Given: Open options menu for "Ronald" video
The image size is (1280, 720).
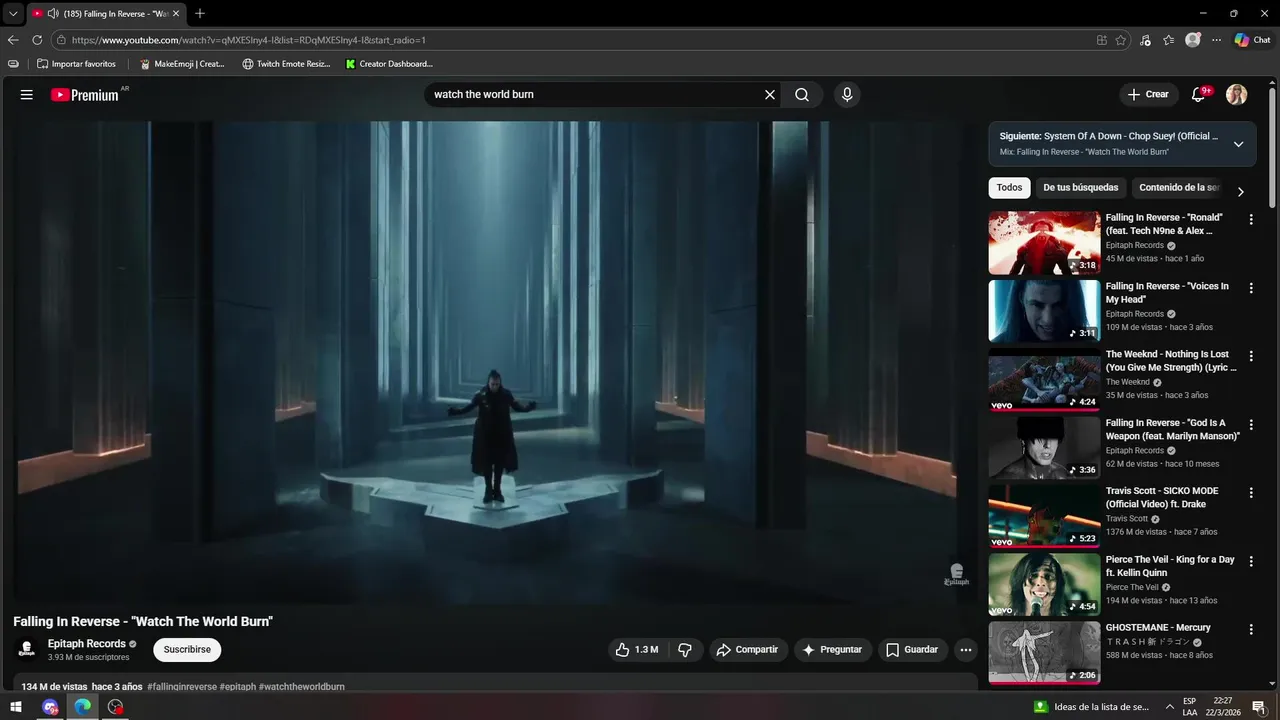Looking at the screenshot, I should [1251, 219].
